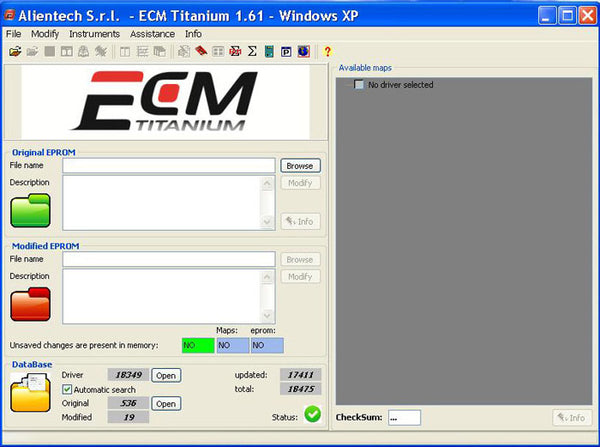Click the Original EPROM File name field
The height and width of the screenshot is (447, 600).
(168, 166)
